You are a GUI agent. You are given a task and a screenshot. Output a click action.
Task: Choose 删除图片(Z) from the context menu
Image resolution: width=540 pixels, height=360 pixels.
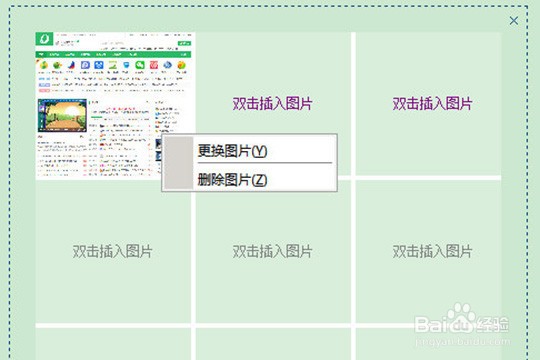coord(249,179)
